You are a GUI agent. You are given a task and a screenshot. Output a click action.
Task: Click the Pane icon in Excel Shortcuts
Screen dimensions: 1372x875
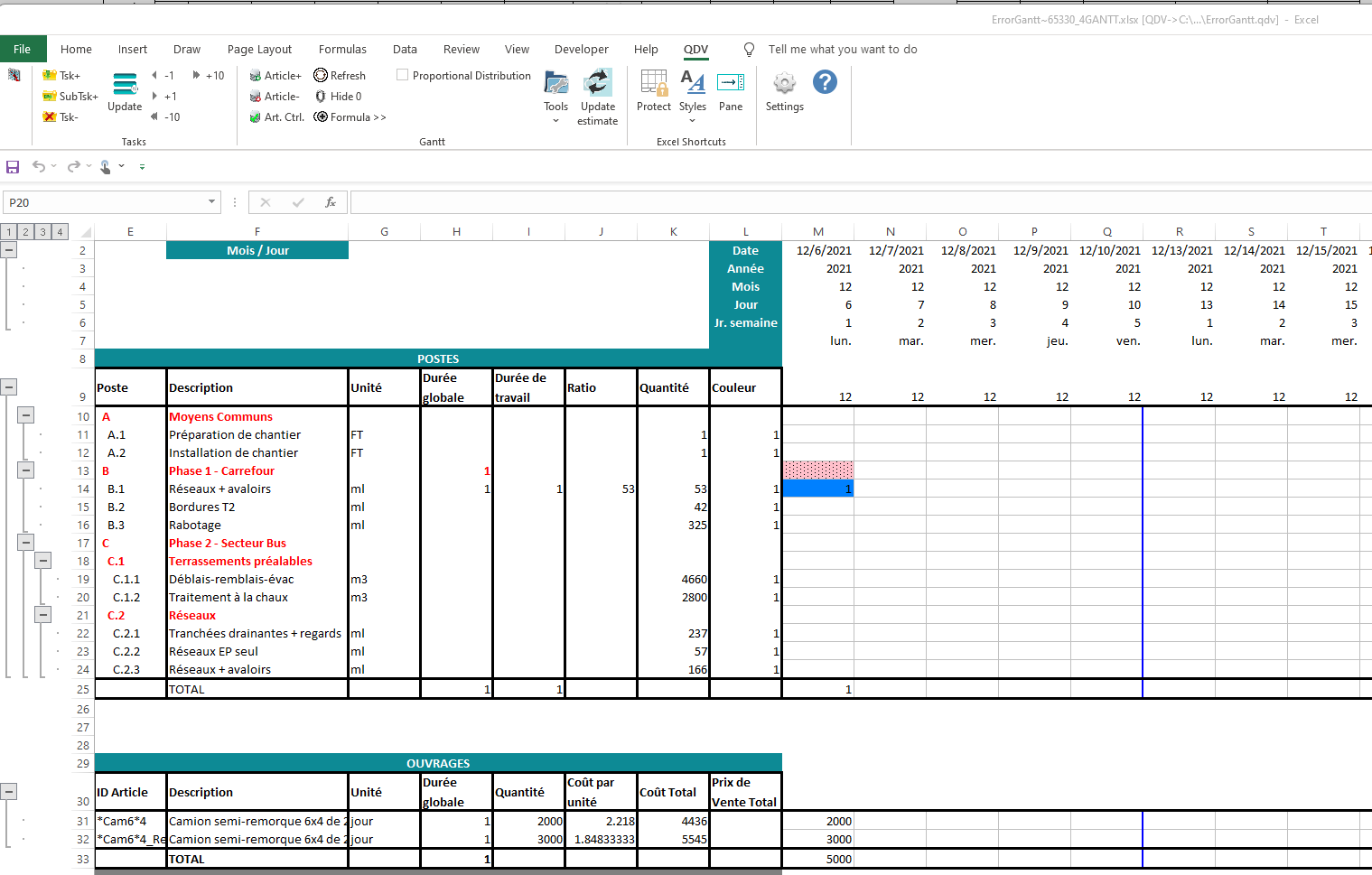(730, 84)
